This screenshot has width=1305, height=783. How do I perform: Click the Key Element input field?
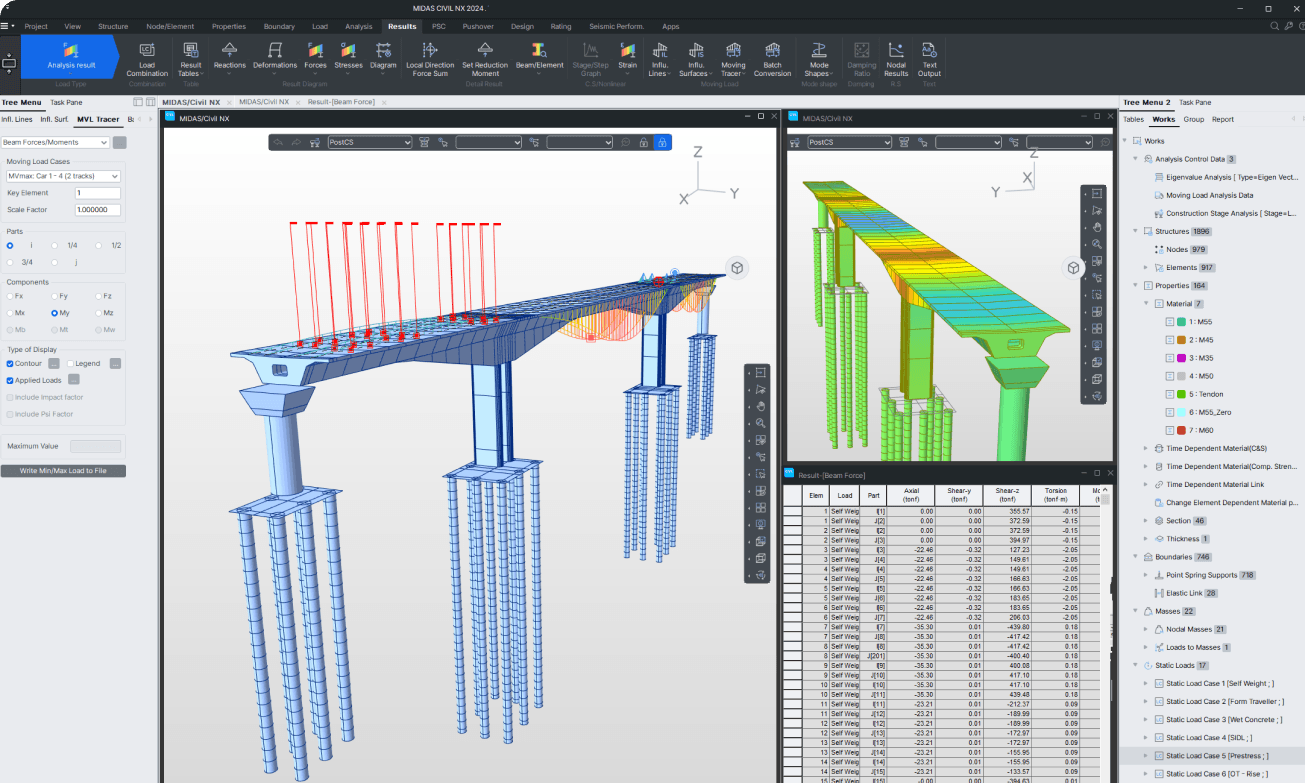click(97, 193)
